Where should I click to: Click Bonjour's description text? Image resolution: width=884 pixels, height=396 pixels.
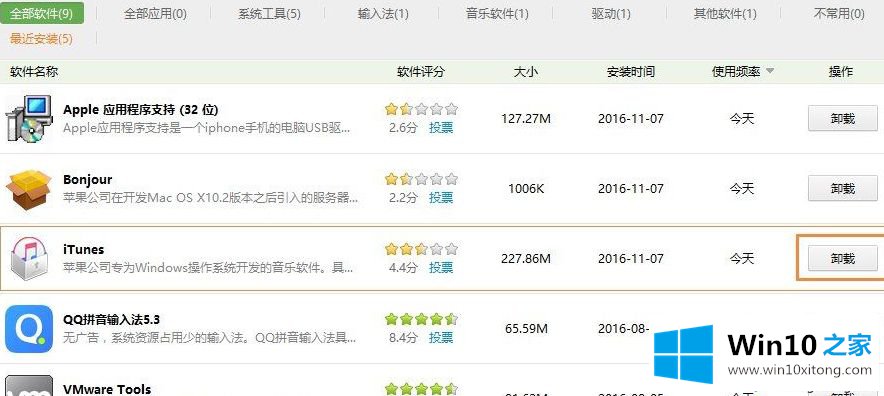pyautogui.click(x=210, y=198)
